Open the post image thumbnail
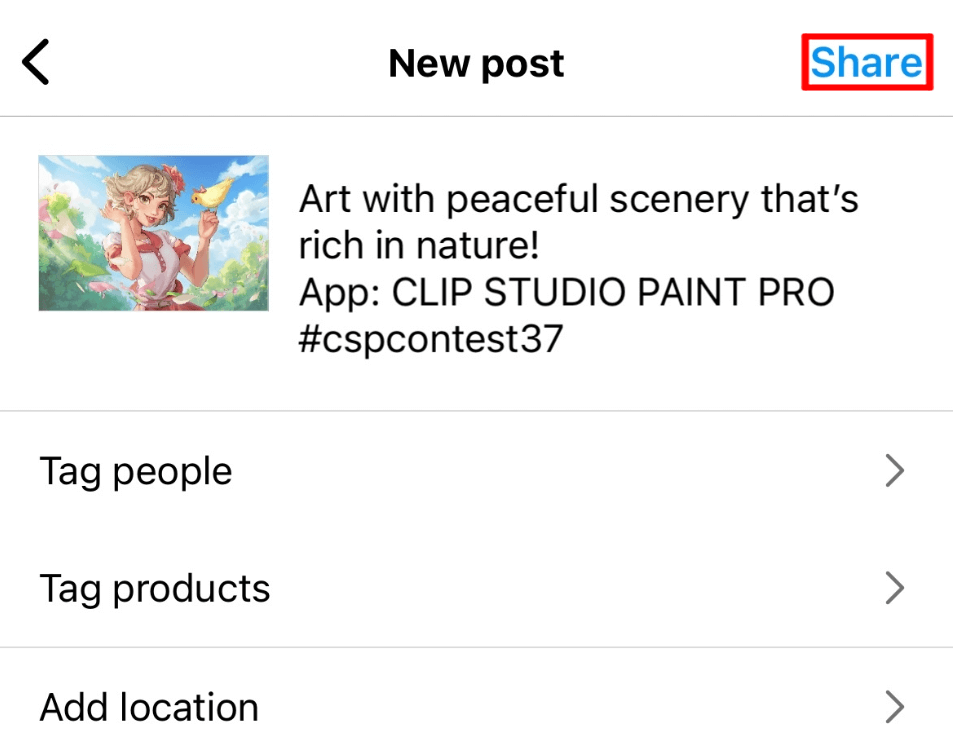Viewport: 953px width, 756px height. [153, 233]
